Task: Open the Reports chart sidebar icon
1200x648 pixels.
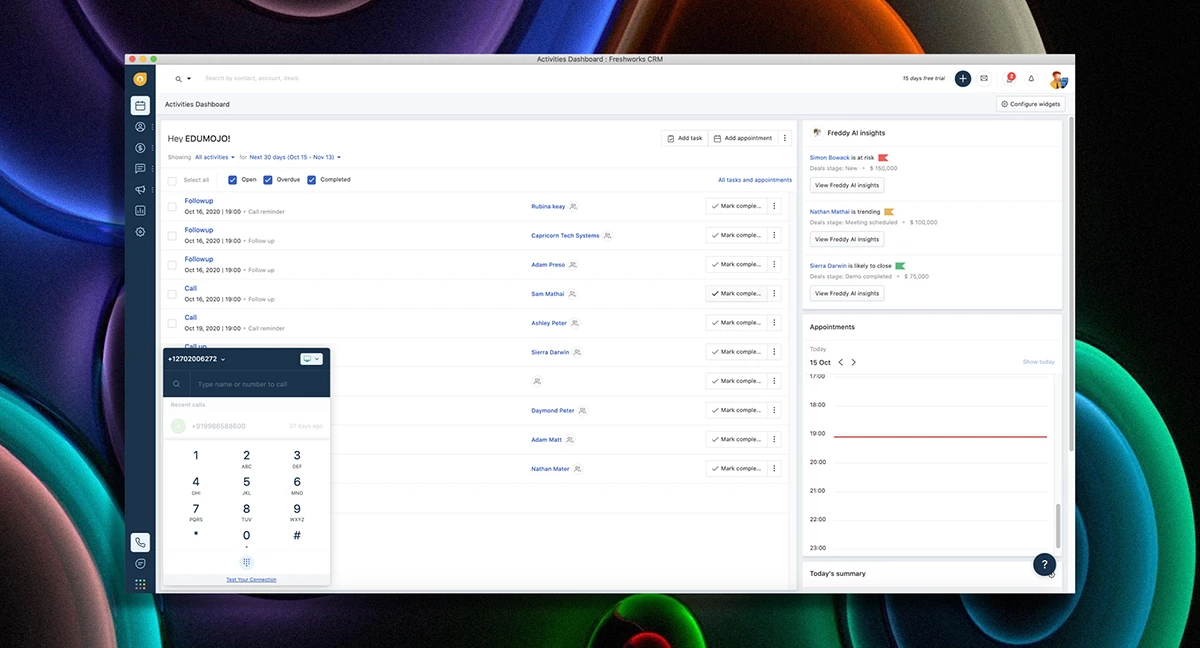Action: [x=140, y=211]
